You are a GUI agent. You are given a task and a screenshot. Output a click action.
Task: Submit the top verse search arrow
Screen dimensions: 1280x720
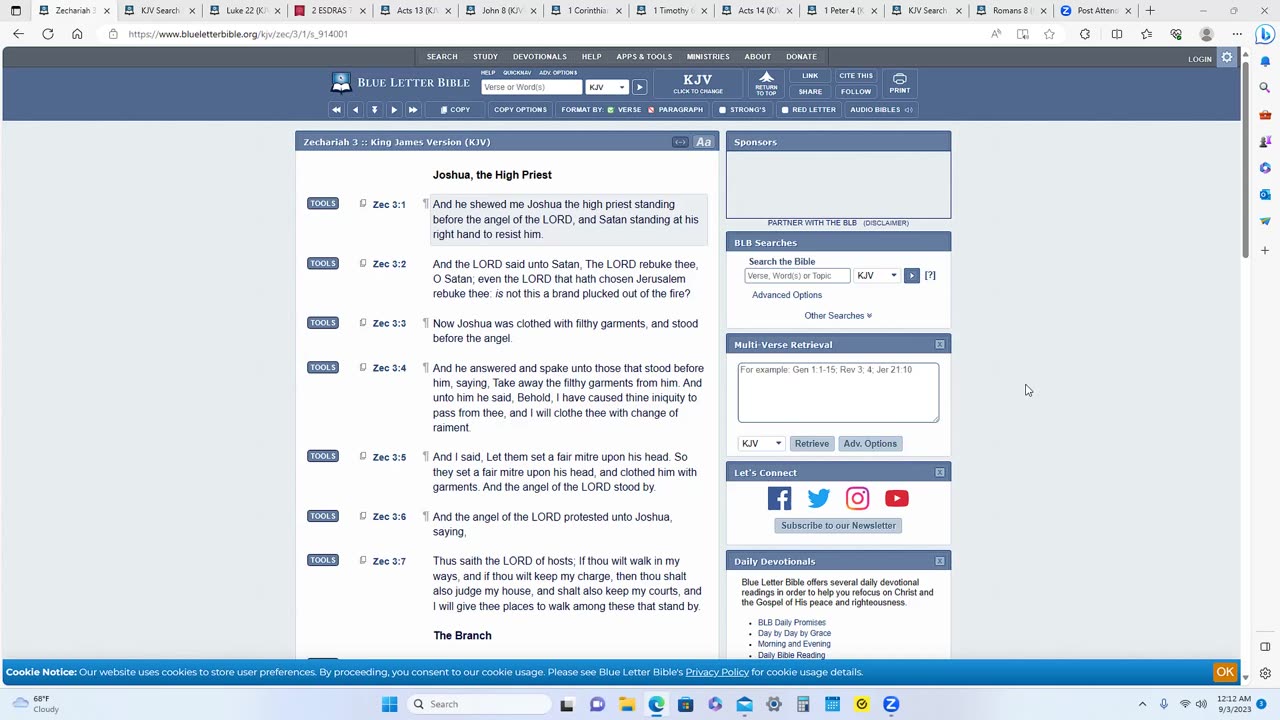click(x=639, y=87)
